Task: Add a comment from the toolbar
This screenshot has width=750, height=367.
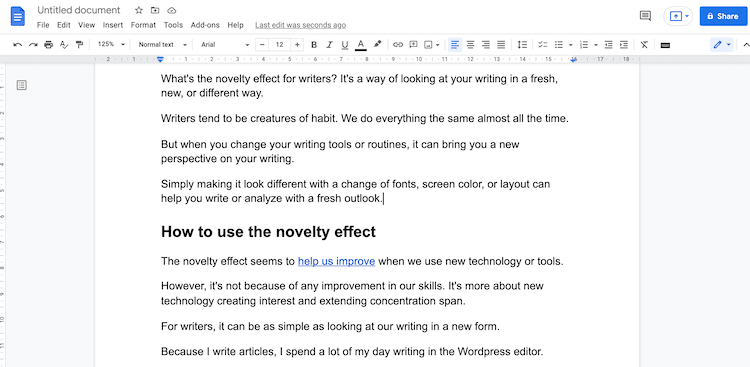Action: [x=413, y=44]
